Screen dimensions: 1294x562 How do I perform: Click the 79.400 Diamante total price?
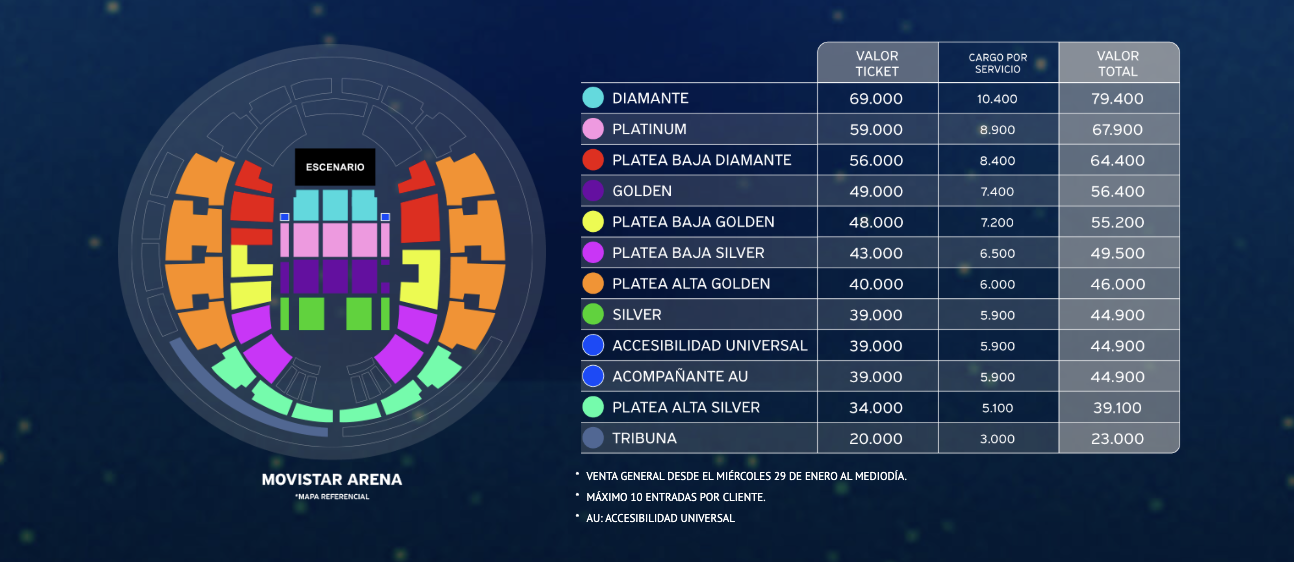pos(1118,98)
